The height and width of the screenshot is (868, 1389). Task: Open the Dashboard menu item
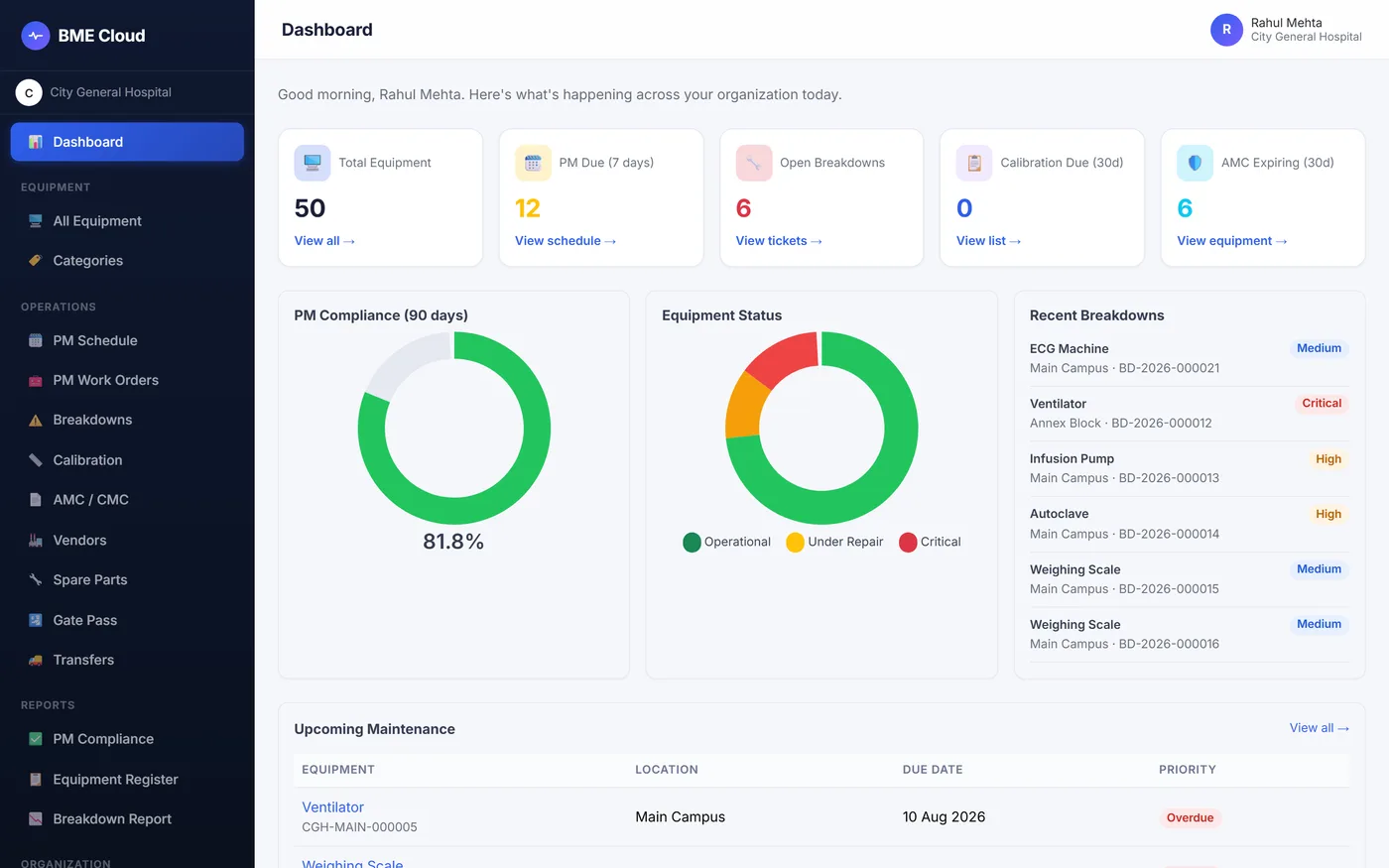(x=127, y=142)
